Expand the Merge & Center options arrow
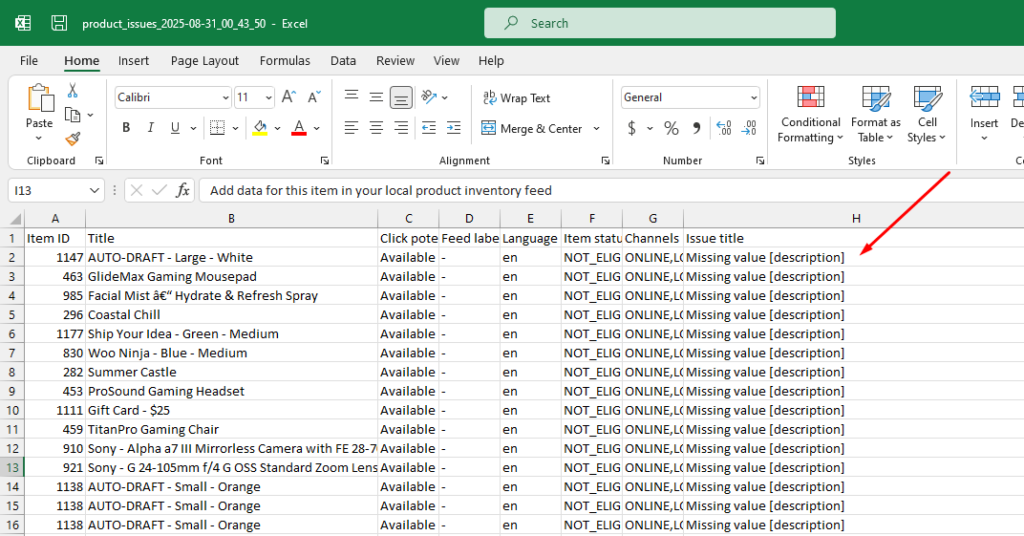This screenshot has height=536, width=1024. [x=596, y=129]
